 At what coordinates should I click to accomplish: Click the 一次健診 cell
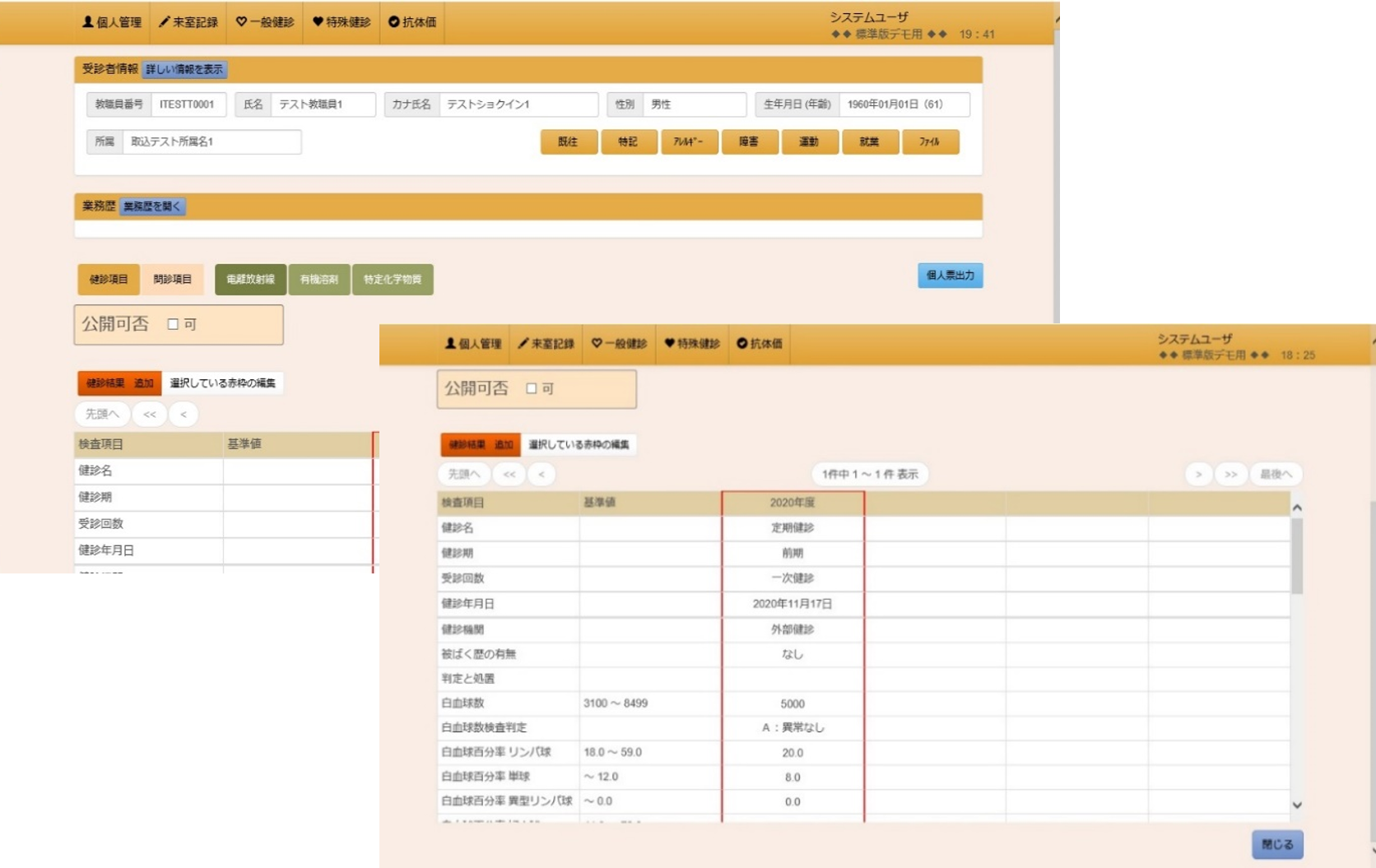pyautogui.click(x=793, y=578)
